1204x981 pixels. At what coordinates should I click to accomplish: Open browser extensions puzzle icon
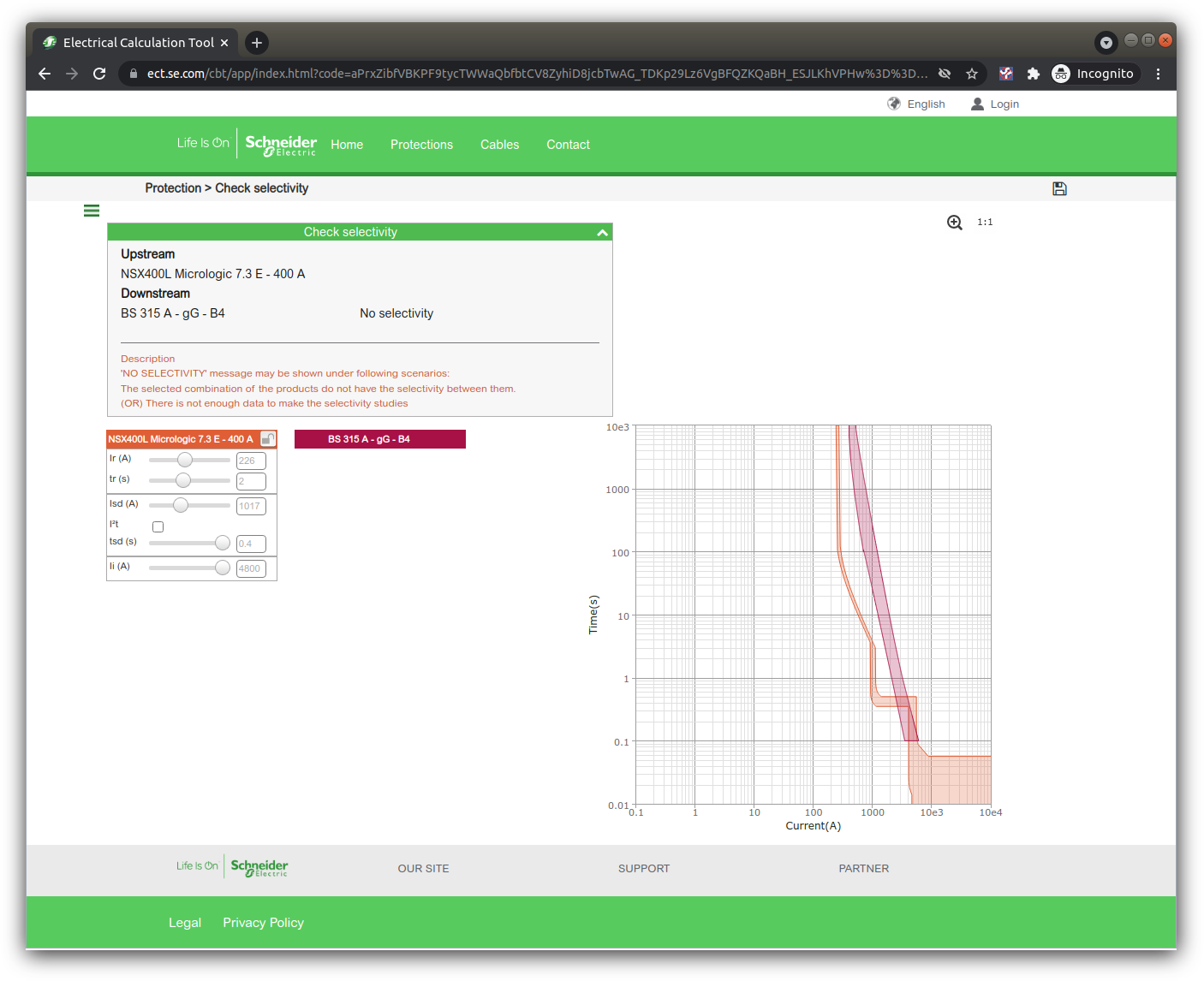point(1034,74)
